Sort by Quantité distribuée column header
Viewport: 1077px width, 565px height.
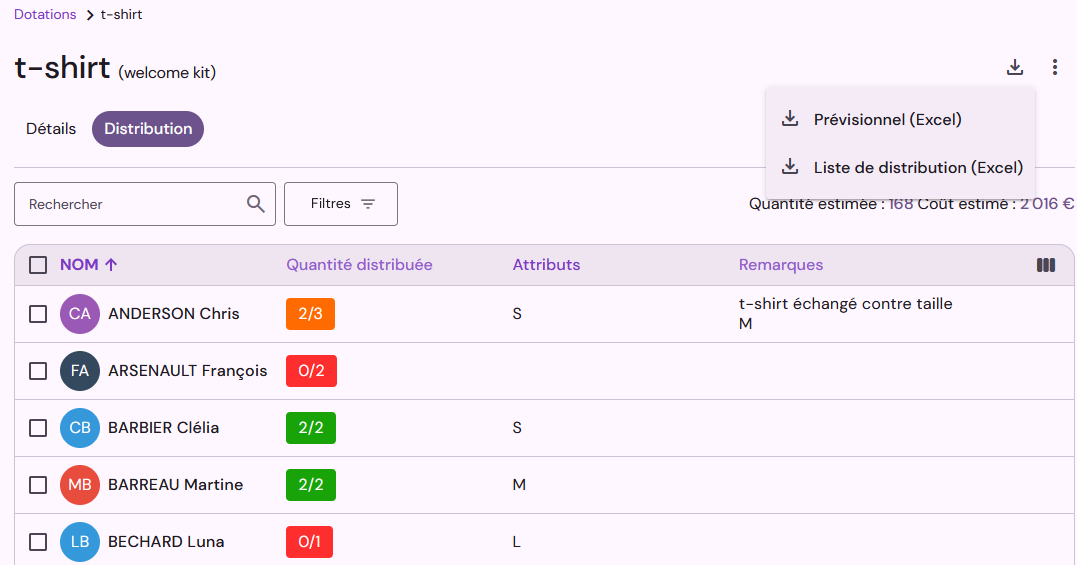[x=359, y=265]
